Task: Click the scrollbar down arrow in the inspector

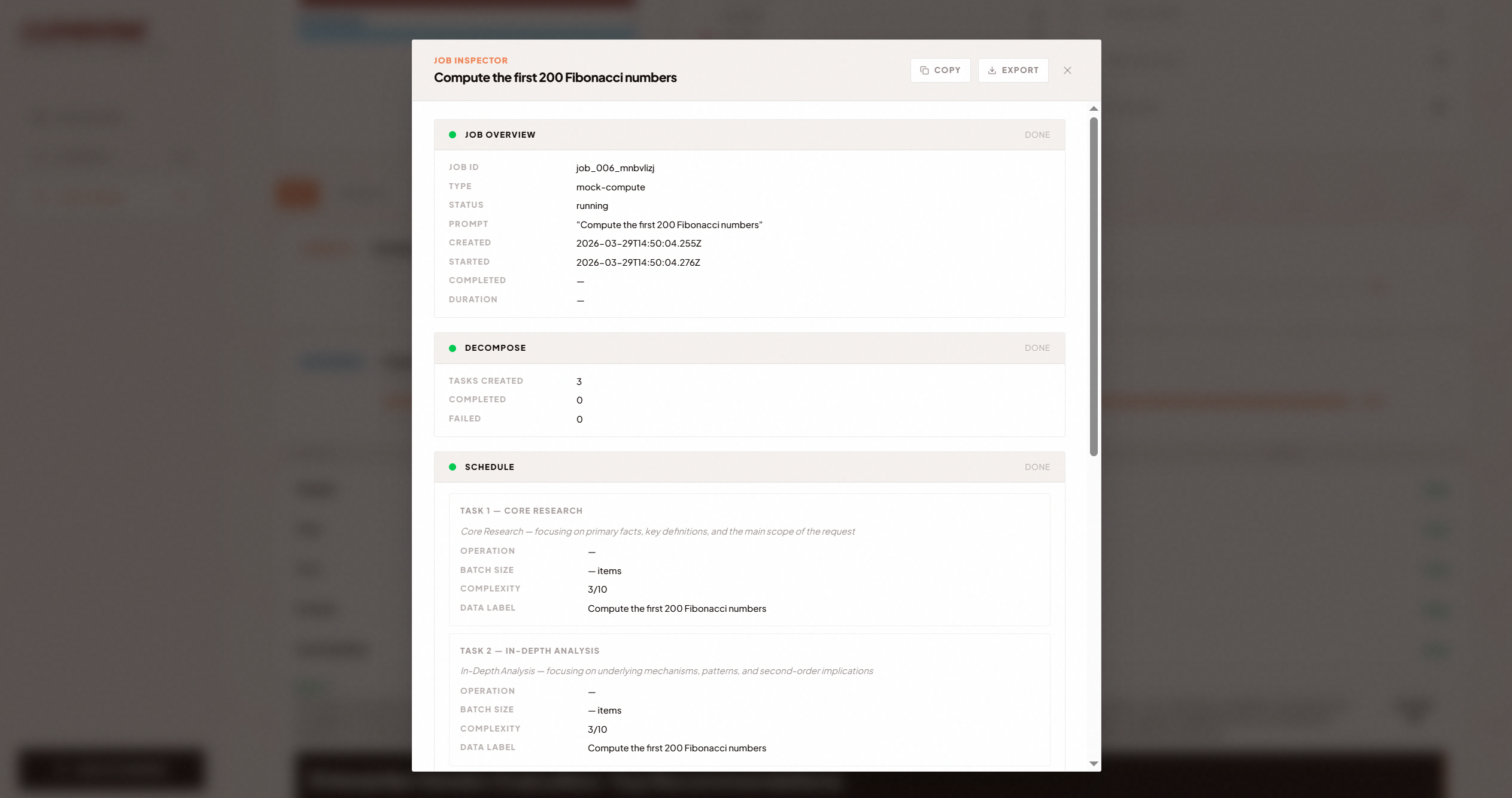Action: pyautogui.click(x=1094, y=763)
